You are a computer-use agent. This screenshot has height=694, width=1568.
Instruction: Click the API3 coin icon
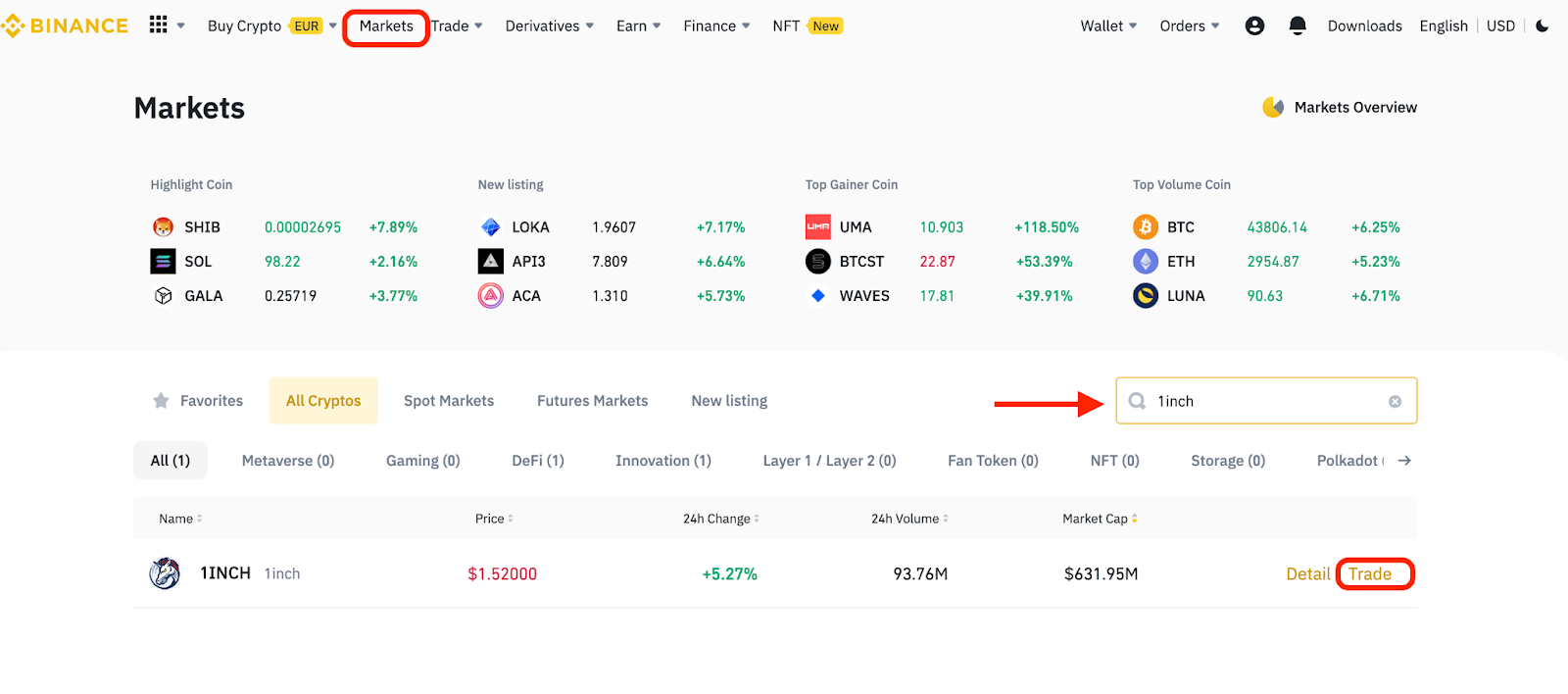click(491, 262)
